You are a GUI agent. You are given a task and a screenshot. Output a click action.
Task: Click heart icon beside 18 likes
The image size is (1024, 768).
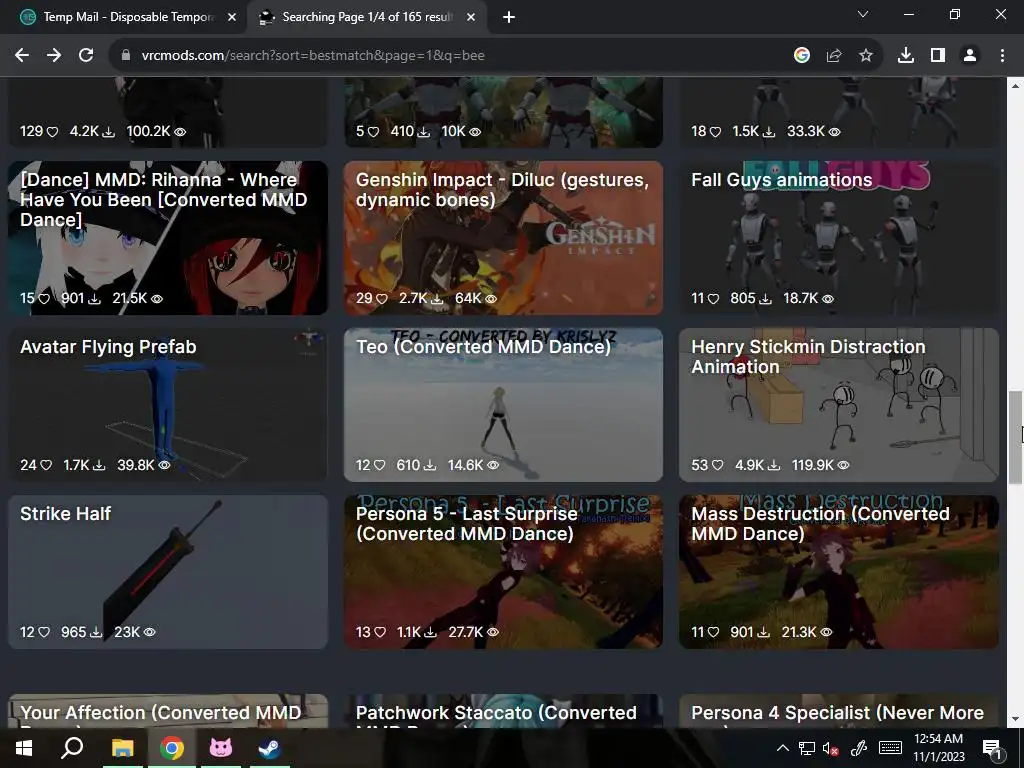click(x=715, y=132)
